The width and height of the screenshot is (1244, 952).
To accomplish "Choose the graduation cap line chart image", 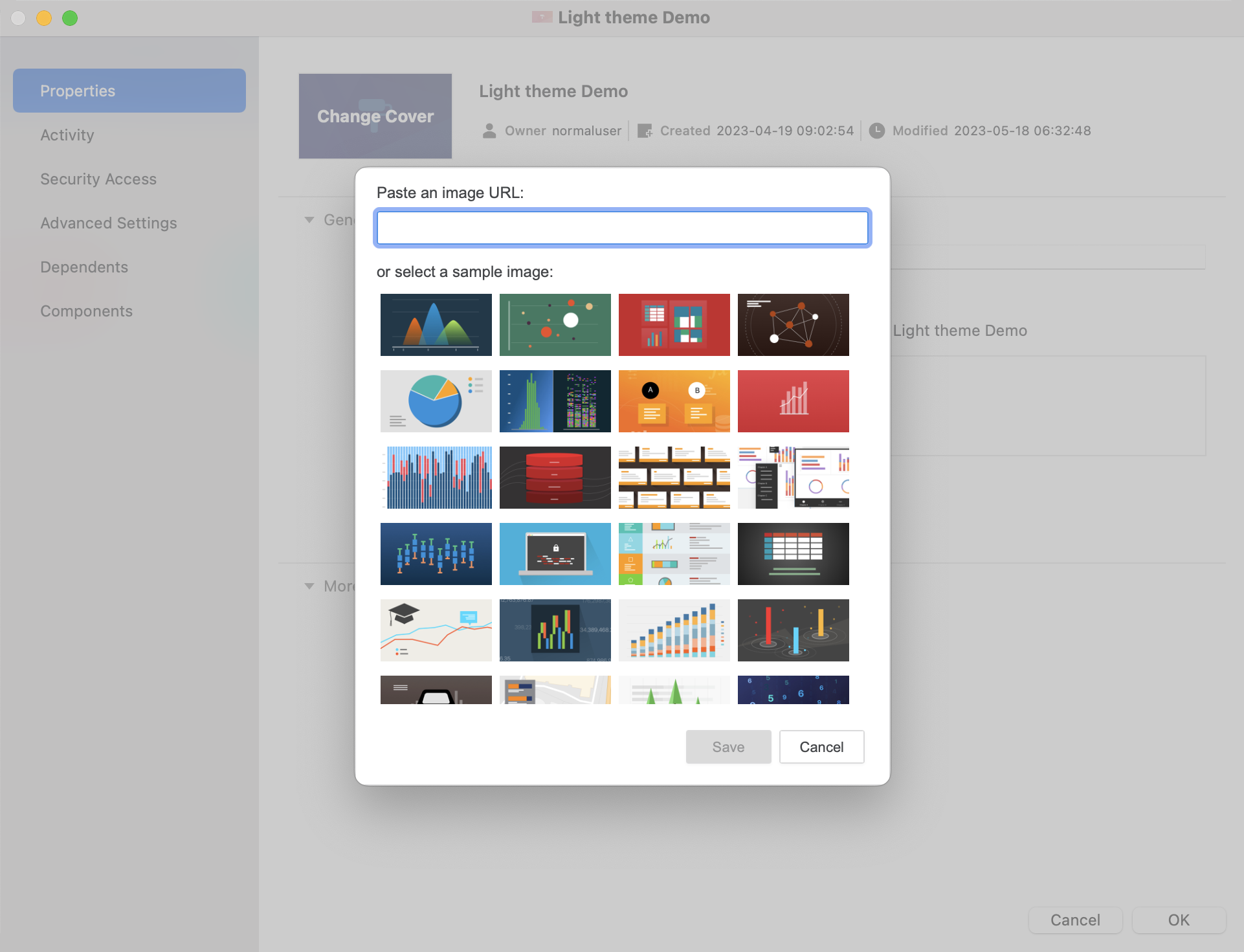I will [436, 630].
